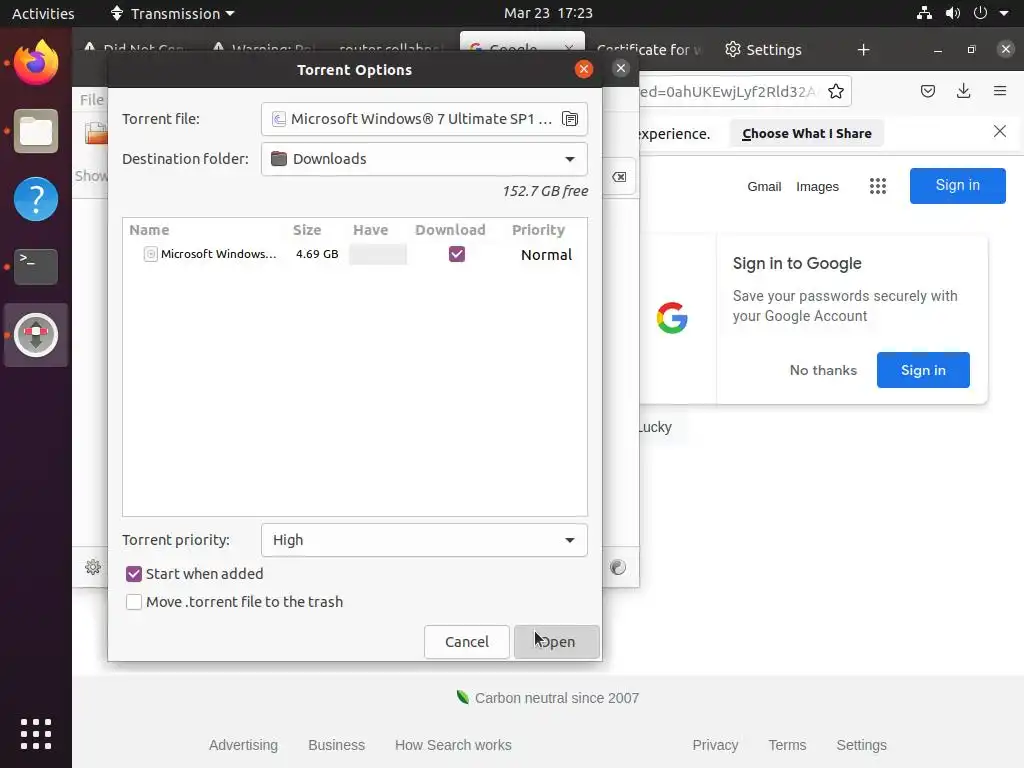The width and height of the screenshot is (1024, 768).
Task: Open the network status tray icon
Action: click(x=924, y=13)
